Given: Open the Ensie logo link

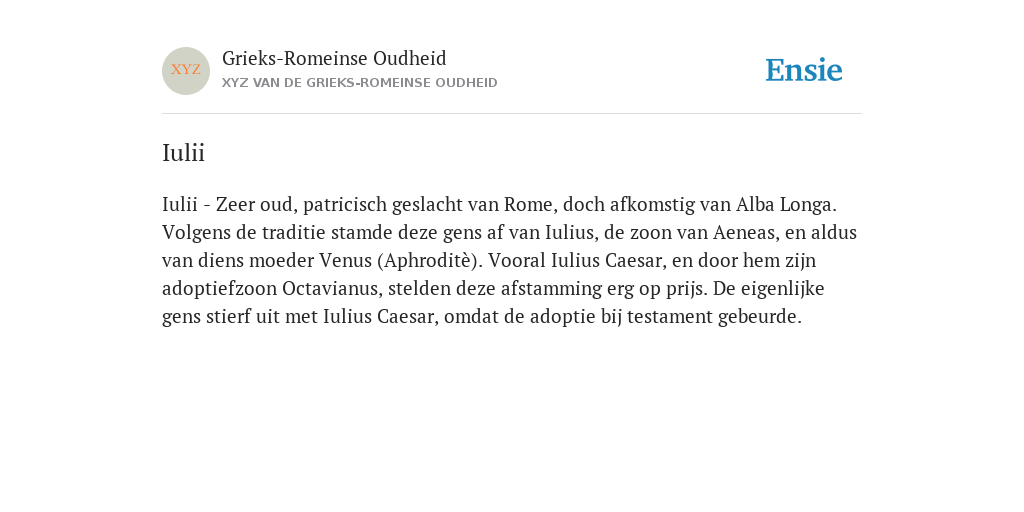Looking at the screenshot, I should click(x=804, y=70).
